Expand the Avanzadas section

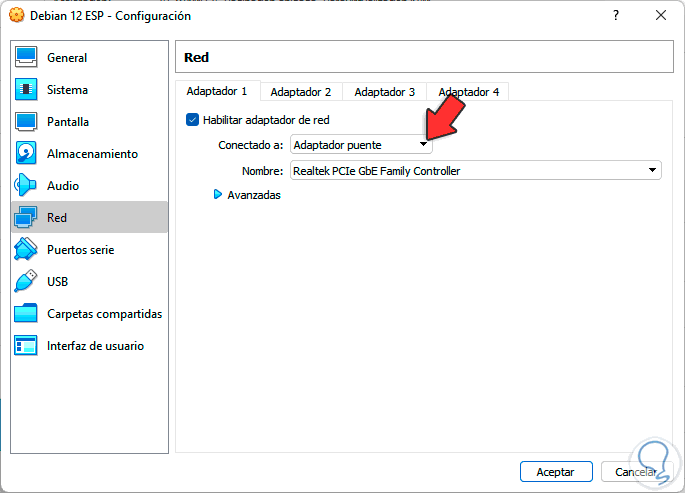click(x=218, y=195)
